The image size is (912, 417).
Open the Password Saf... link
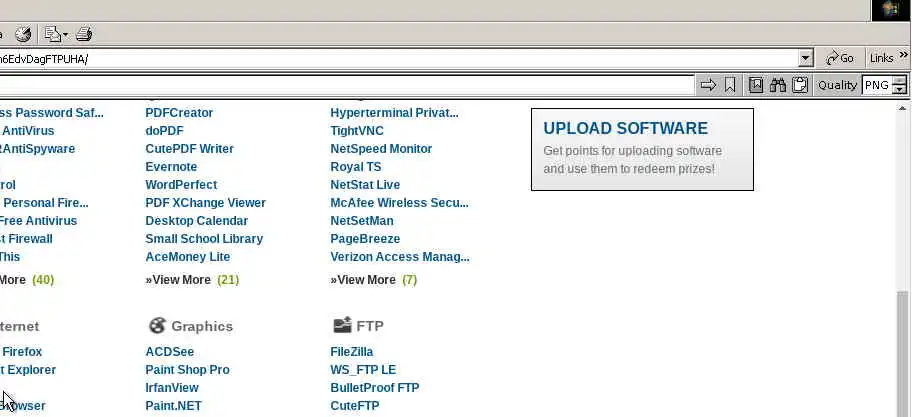[x=52, y=113]
